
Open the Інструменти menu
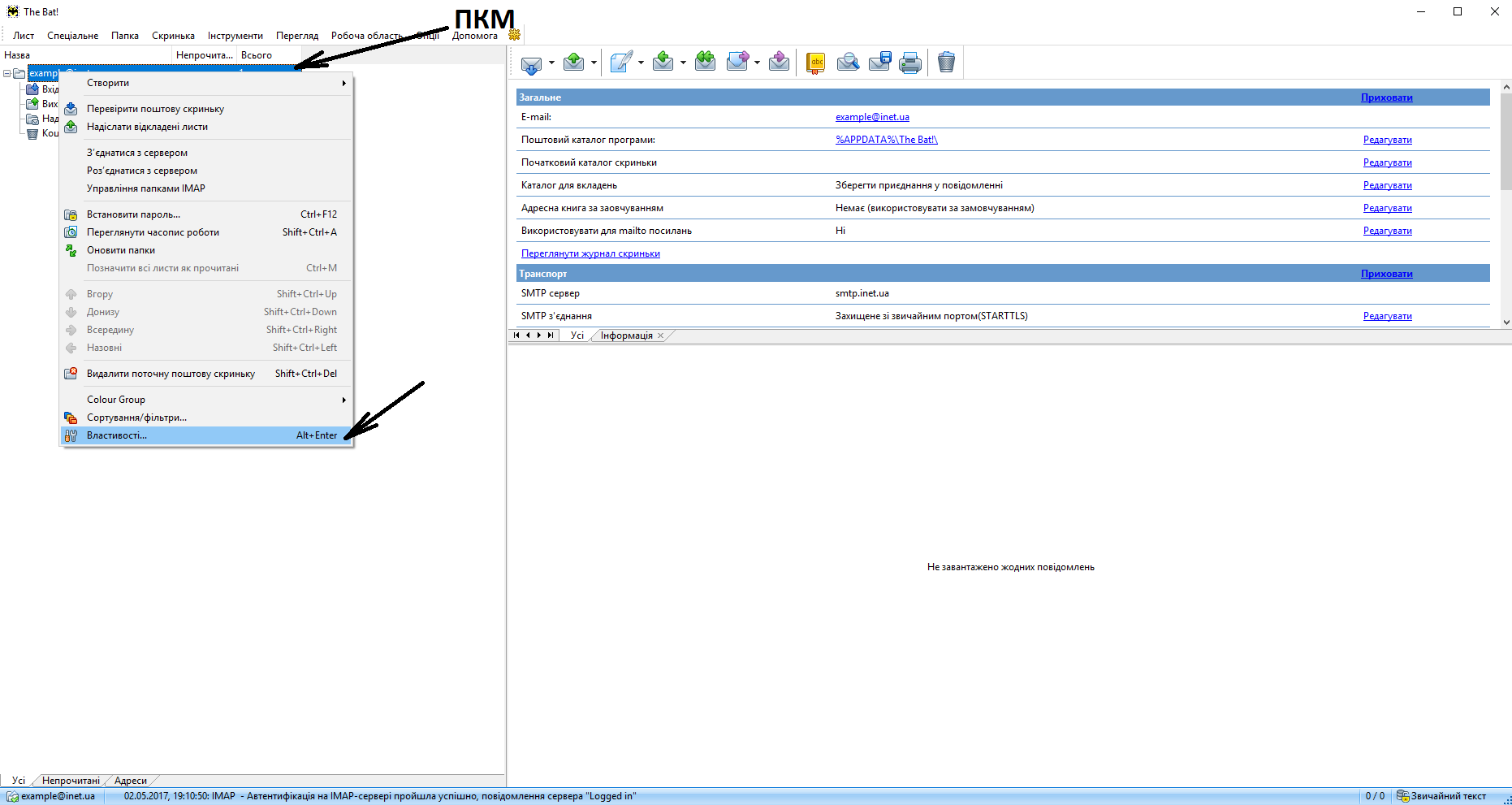point(235,36)
